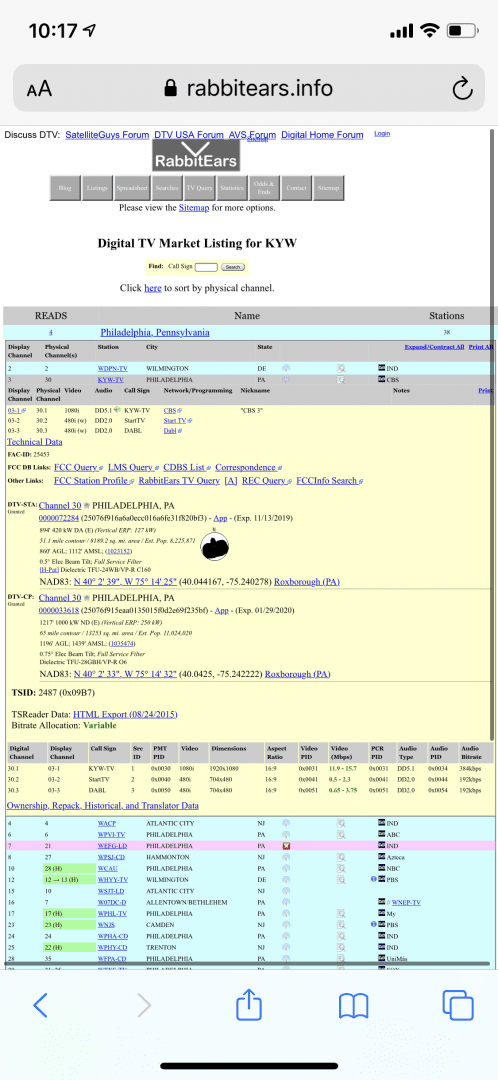
Task: Click the magnifier icon in WACP row
Action: 341,823
